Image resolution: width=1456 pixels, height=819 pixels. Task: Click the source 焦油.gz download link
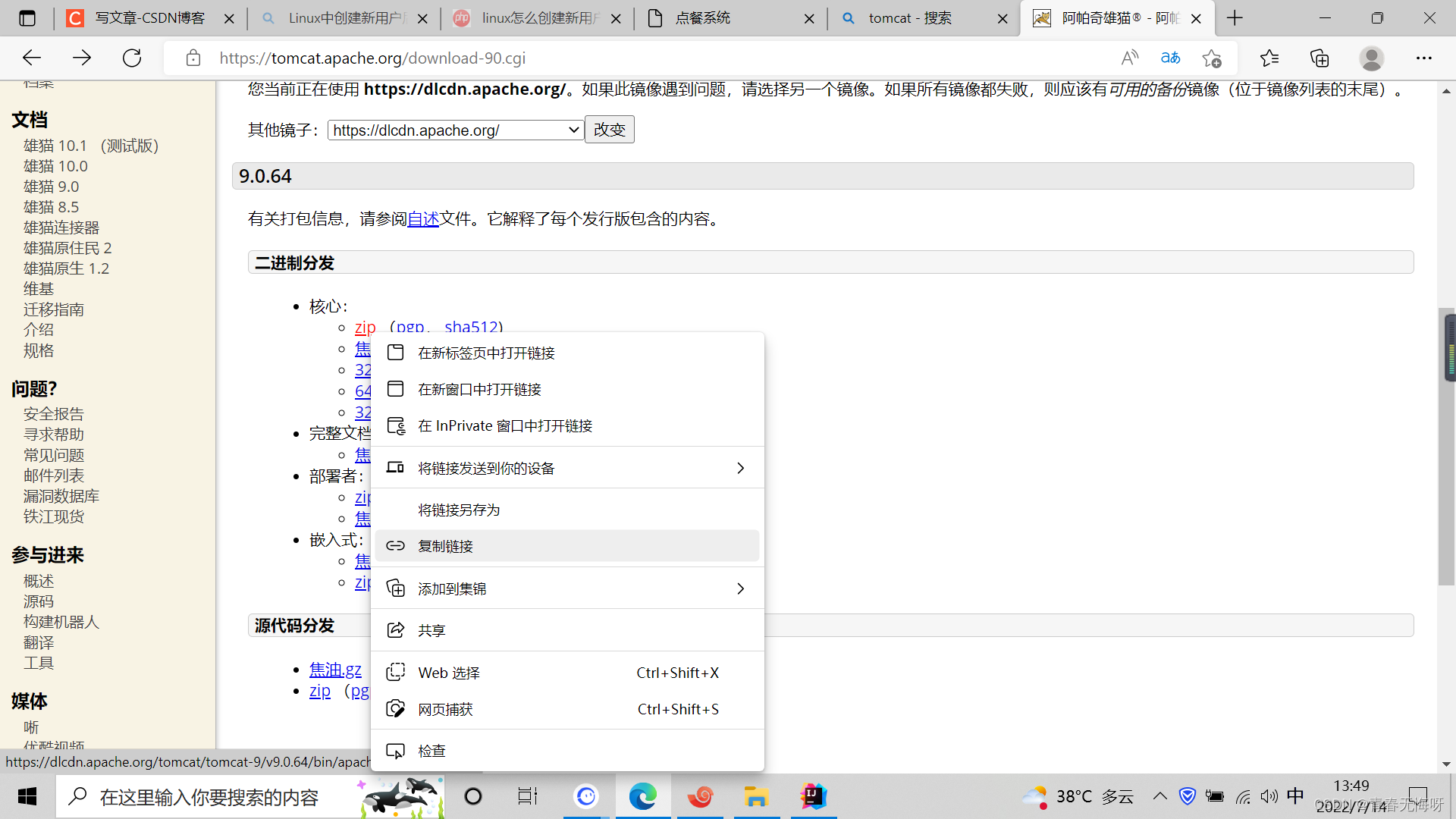pos(335,670)
